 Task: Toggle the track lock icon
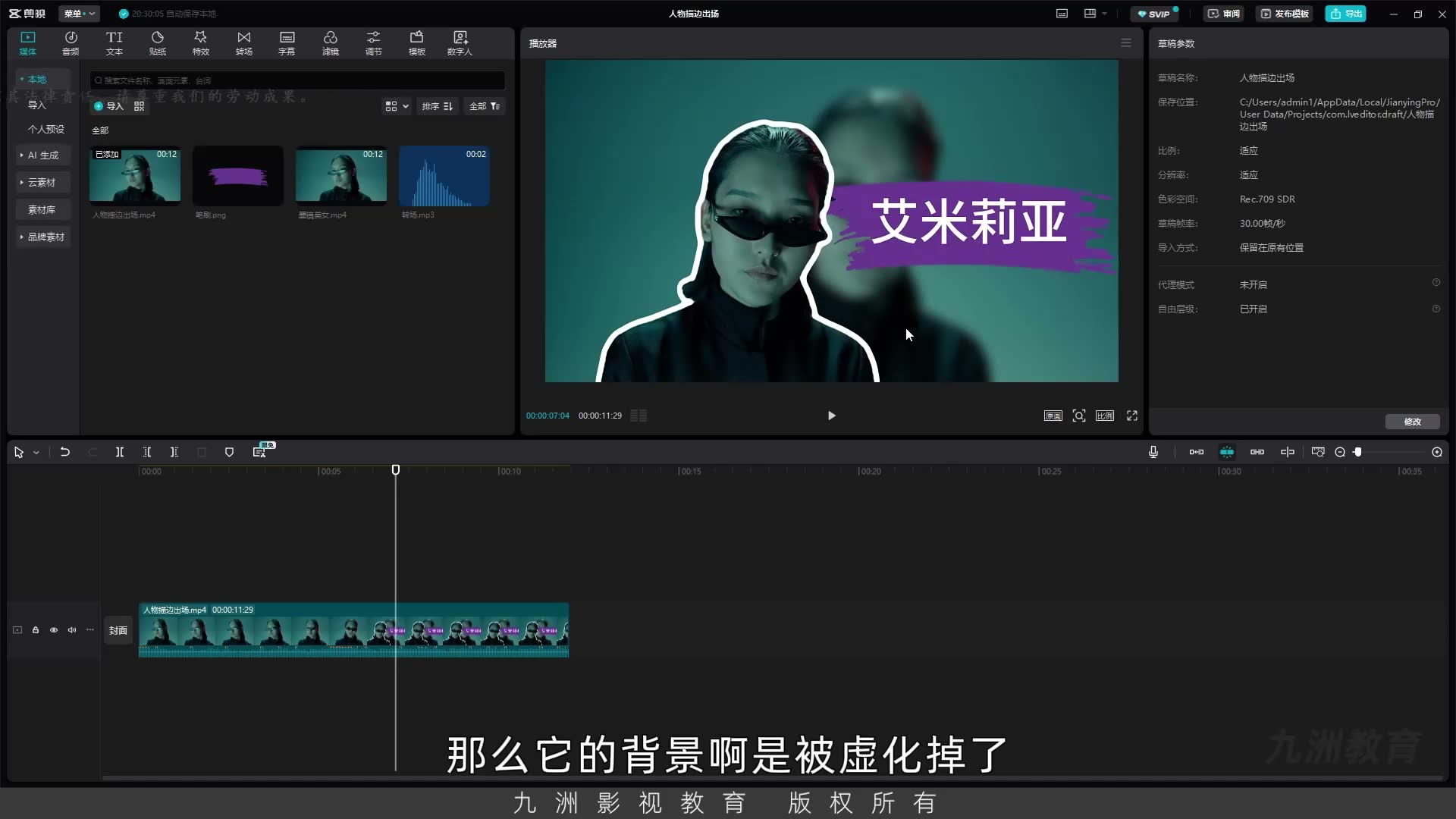[36, 630]
